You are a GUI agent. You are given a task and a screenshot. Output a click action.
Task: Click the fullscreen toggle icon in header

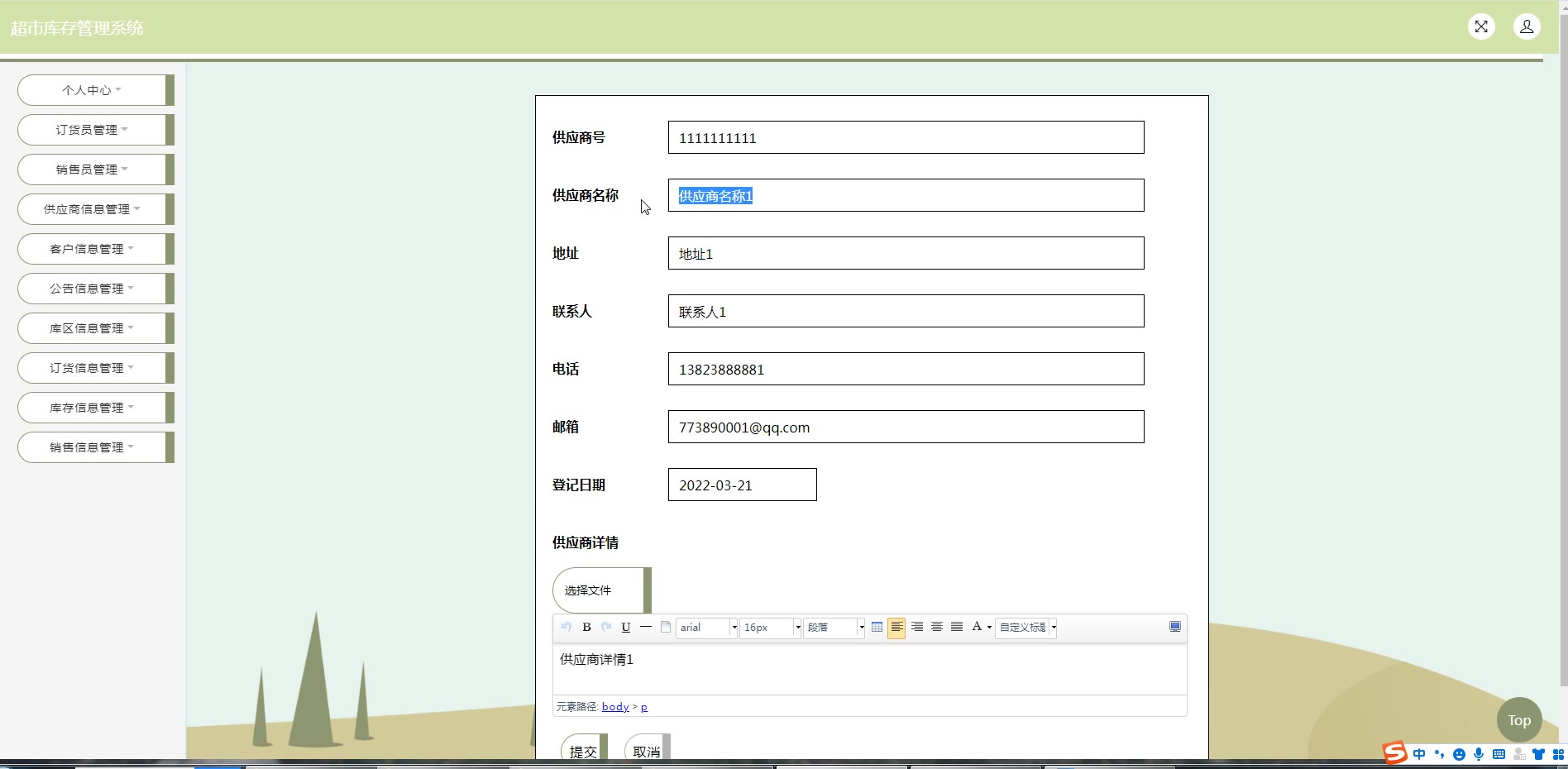point(1481,26)
